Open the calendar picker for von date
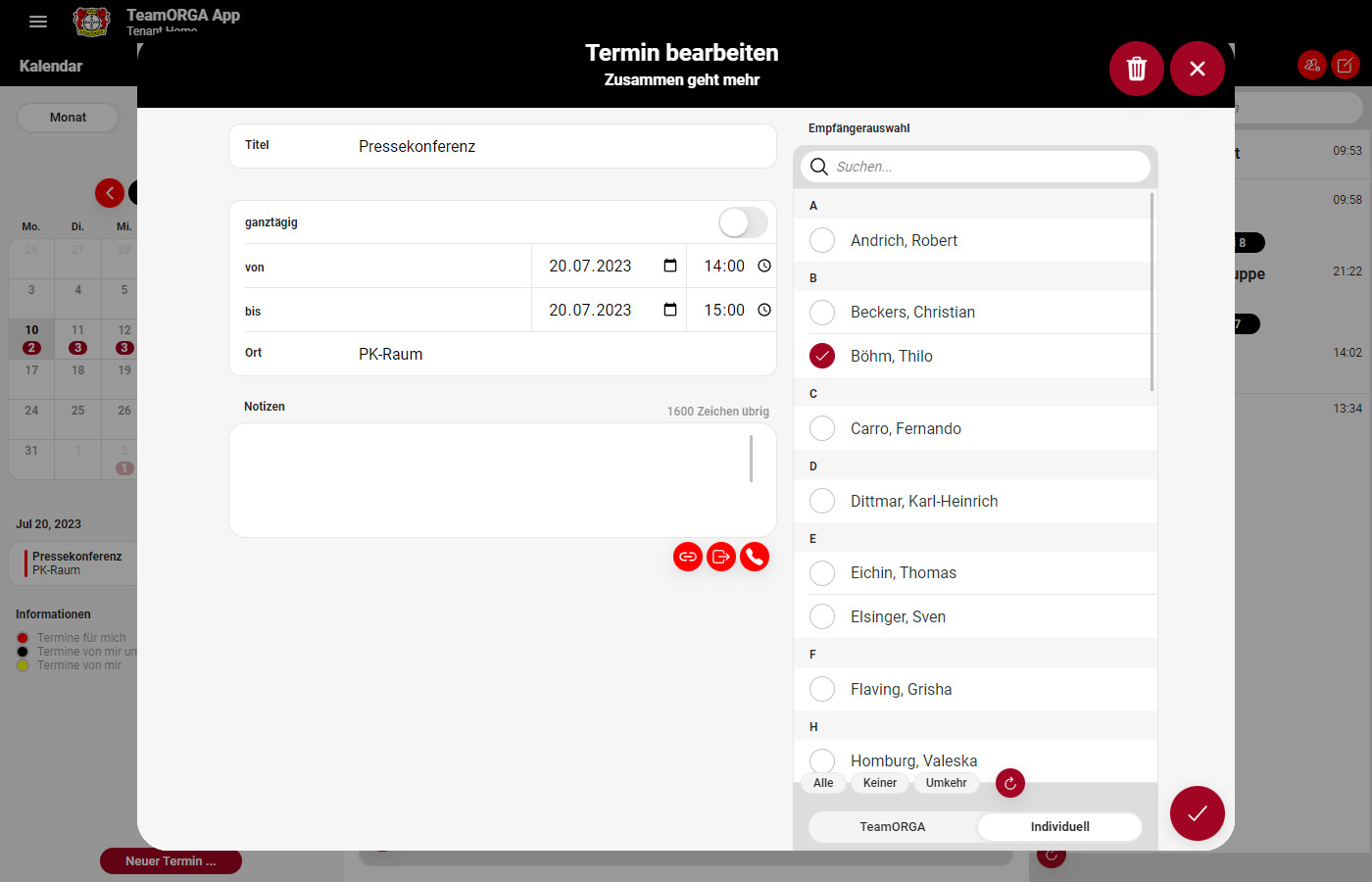 (x=670, y=266)
